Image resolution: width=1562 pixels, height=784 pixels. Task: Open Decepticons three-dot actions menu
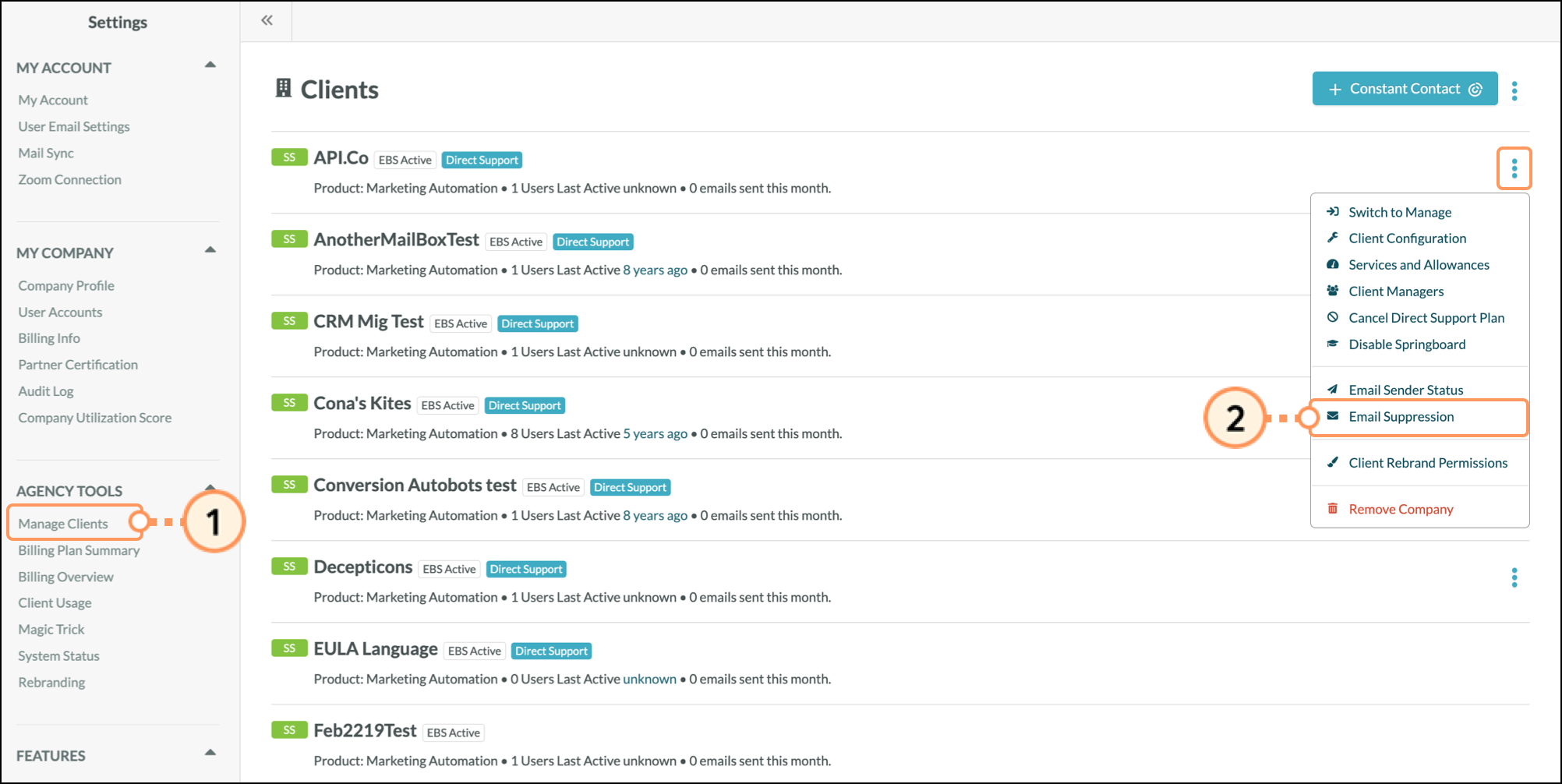[x=1514, y=577]
